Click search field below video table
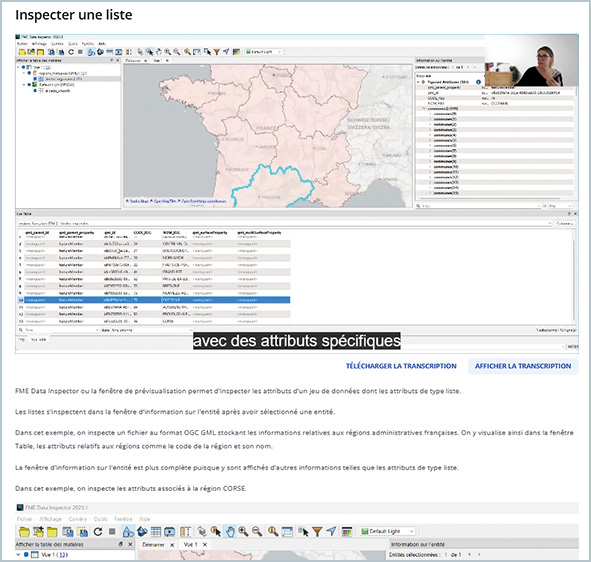Screen dimensions: 591x562 (x=58, y=330)
